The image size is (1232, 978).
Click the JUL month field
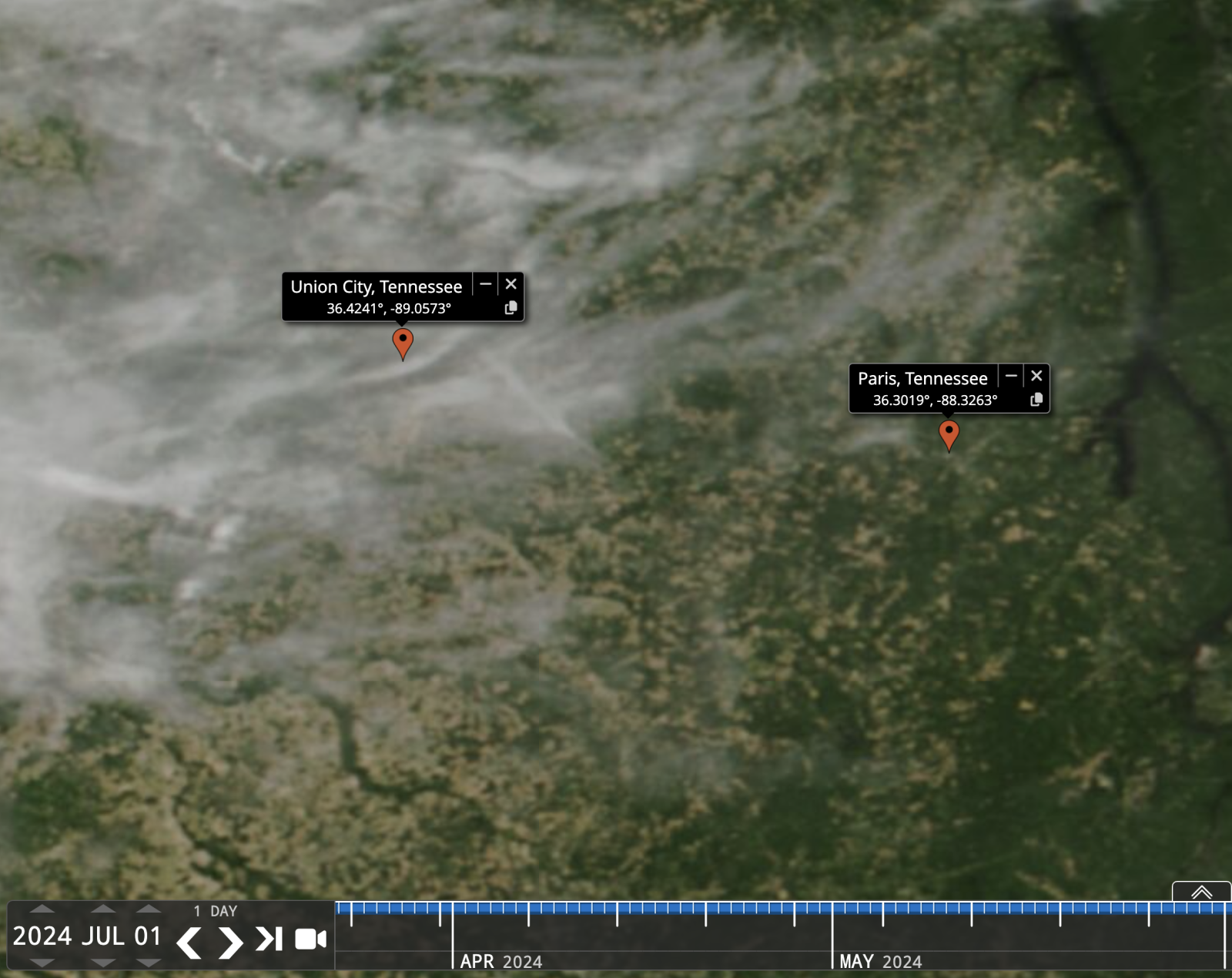(102, 936)
